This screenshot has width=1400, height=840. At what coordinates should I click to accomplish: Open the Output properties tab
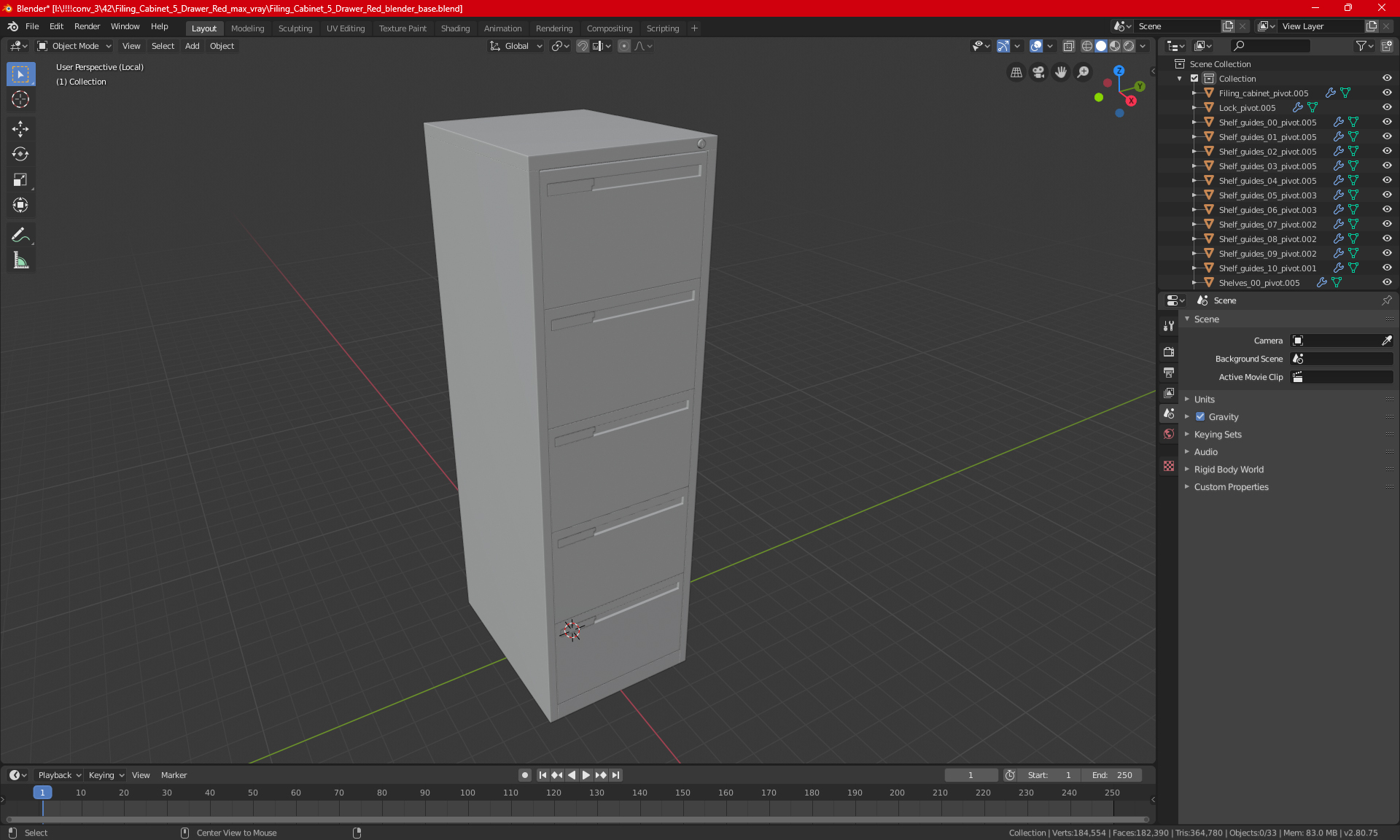coord(1169,373)
